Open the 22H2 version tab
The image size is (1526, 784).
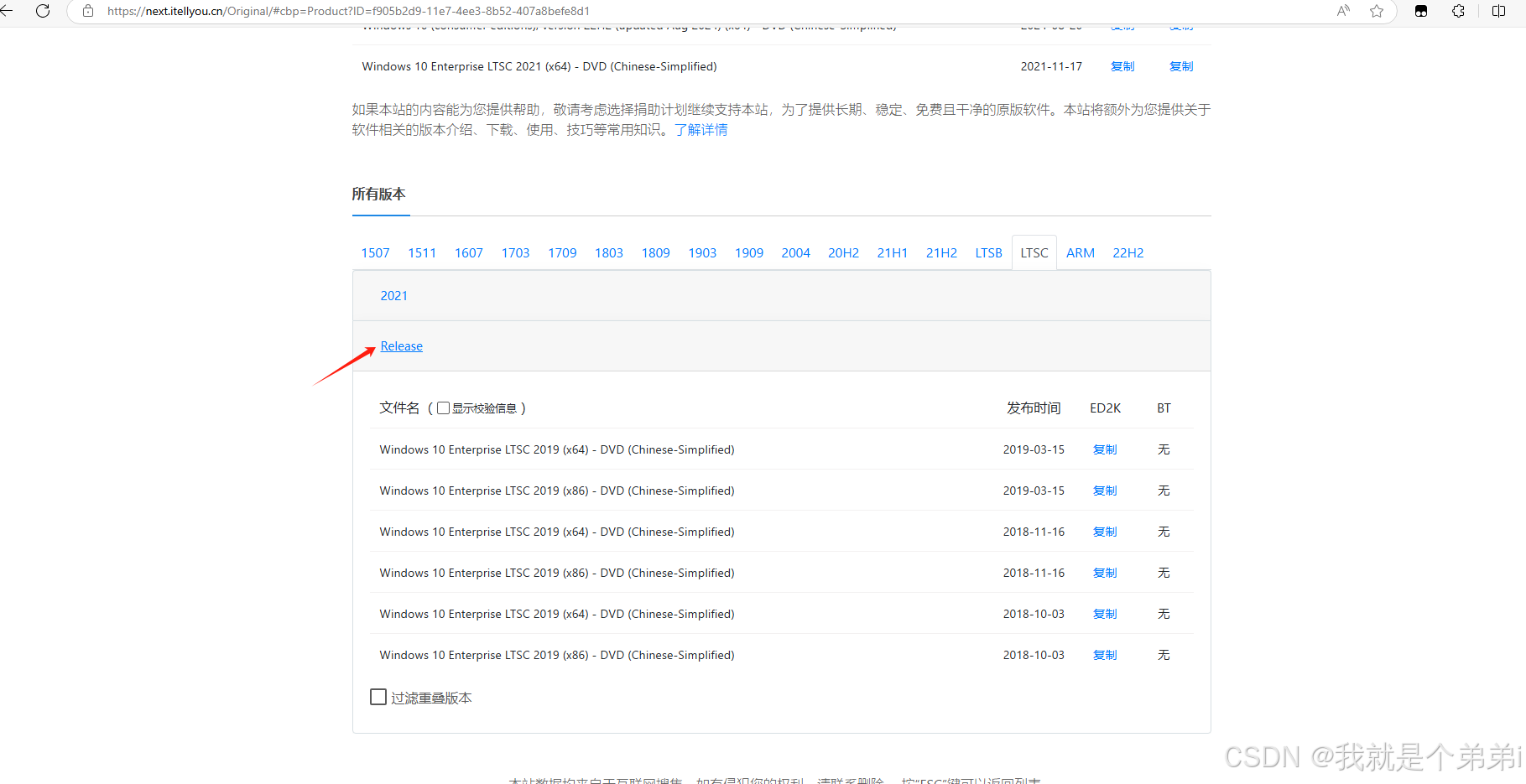pyautogui.click(x=1128, y=253)
